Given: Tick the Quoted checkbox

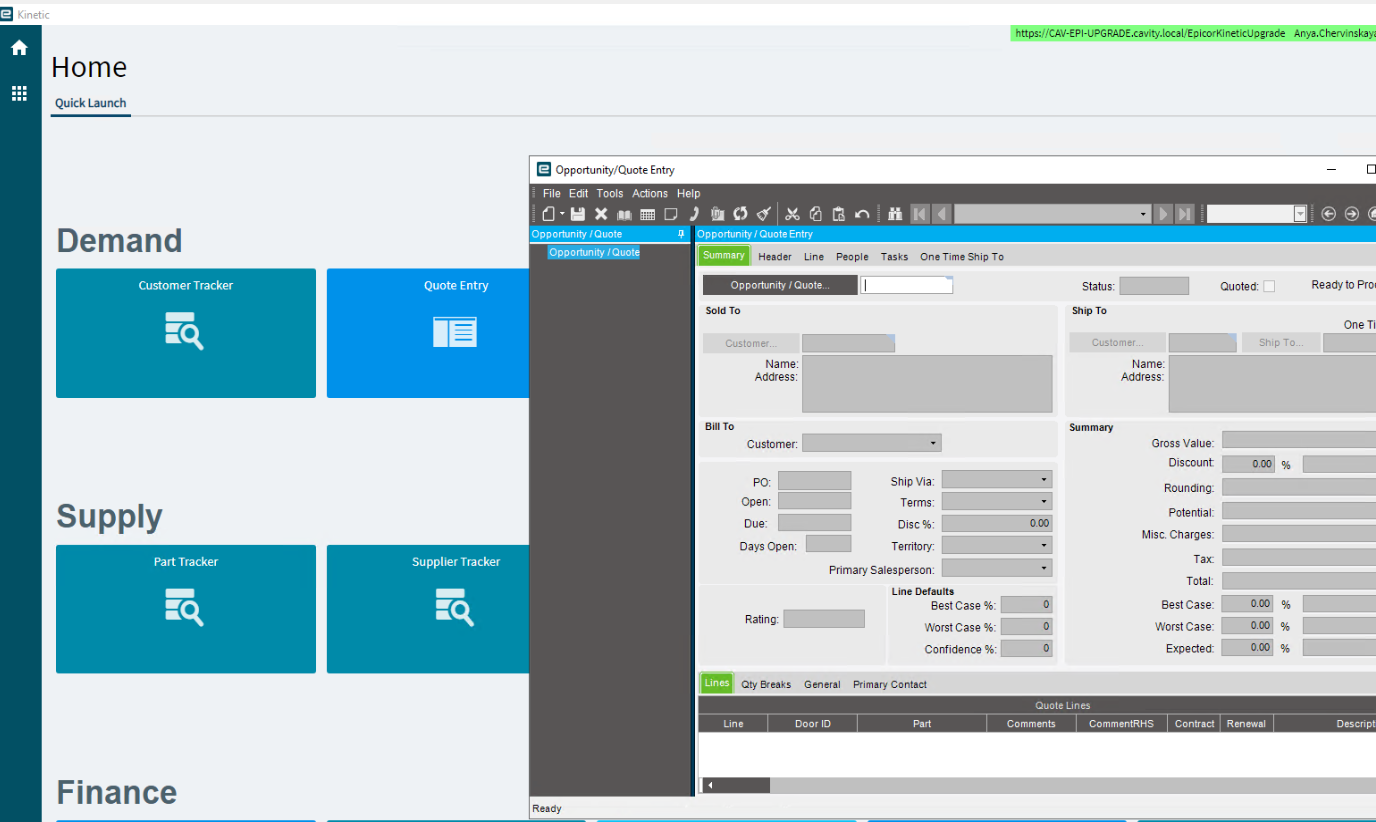Looking at the screenshot, I should click(x=1271, y=285).
